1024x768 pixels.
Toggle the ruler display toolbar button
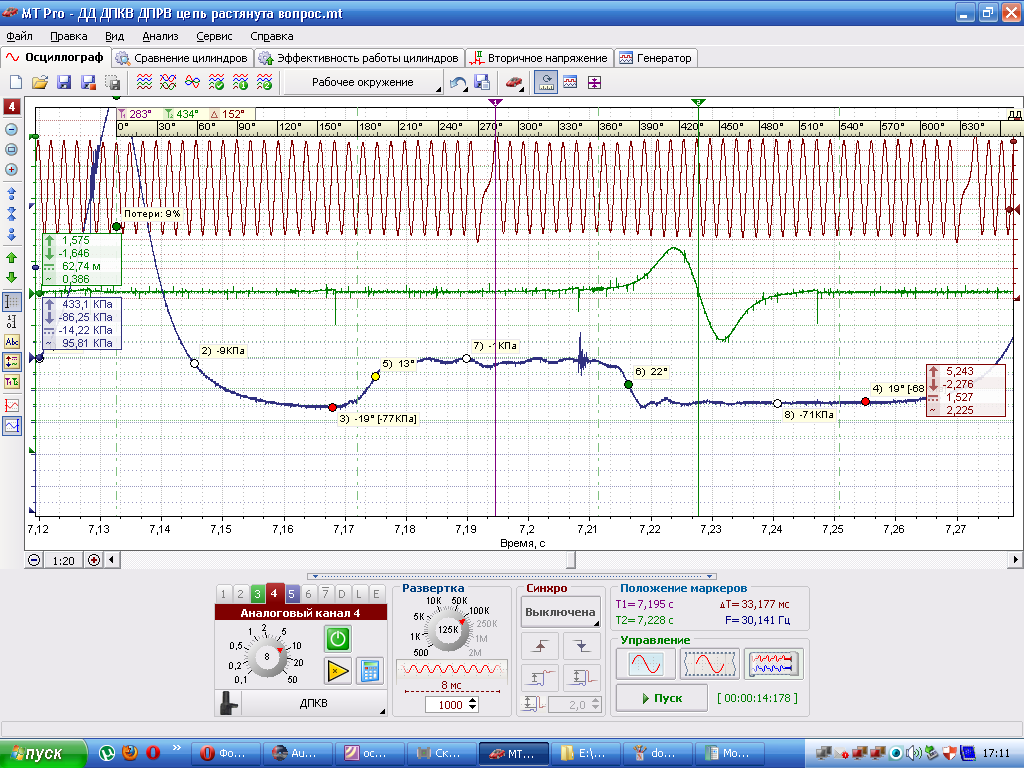click(546, 83)
